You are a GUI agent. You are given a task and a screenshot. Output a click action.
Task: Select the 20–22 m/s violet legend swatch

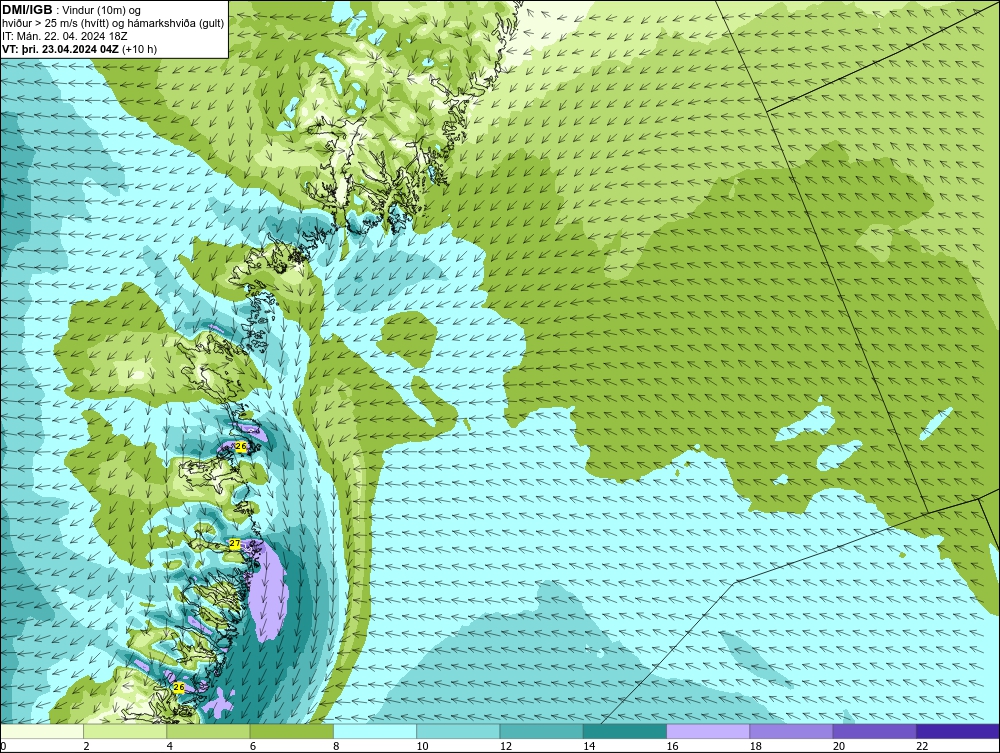click(x=874, y=731)
